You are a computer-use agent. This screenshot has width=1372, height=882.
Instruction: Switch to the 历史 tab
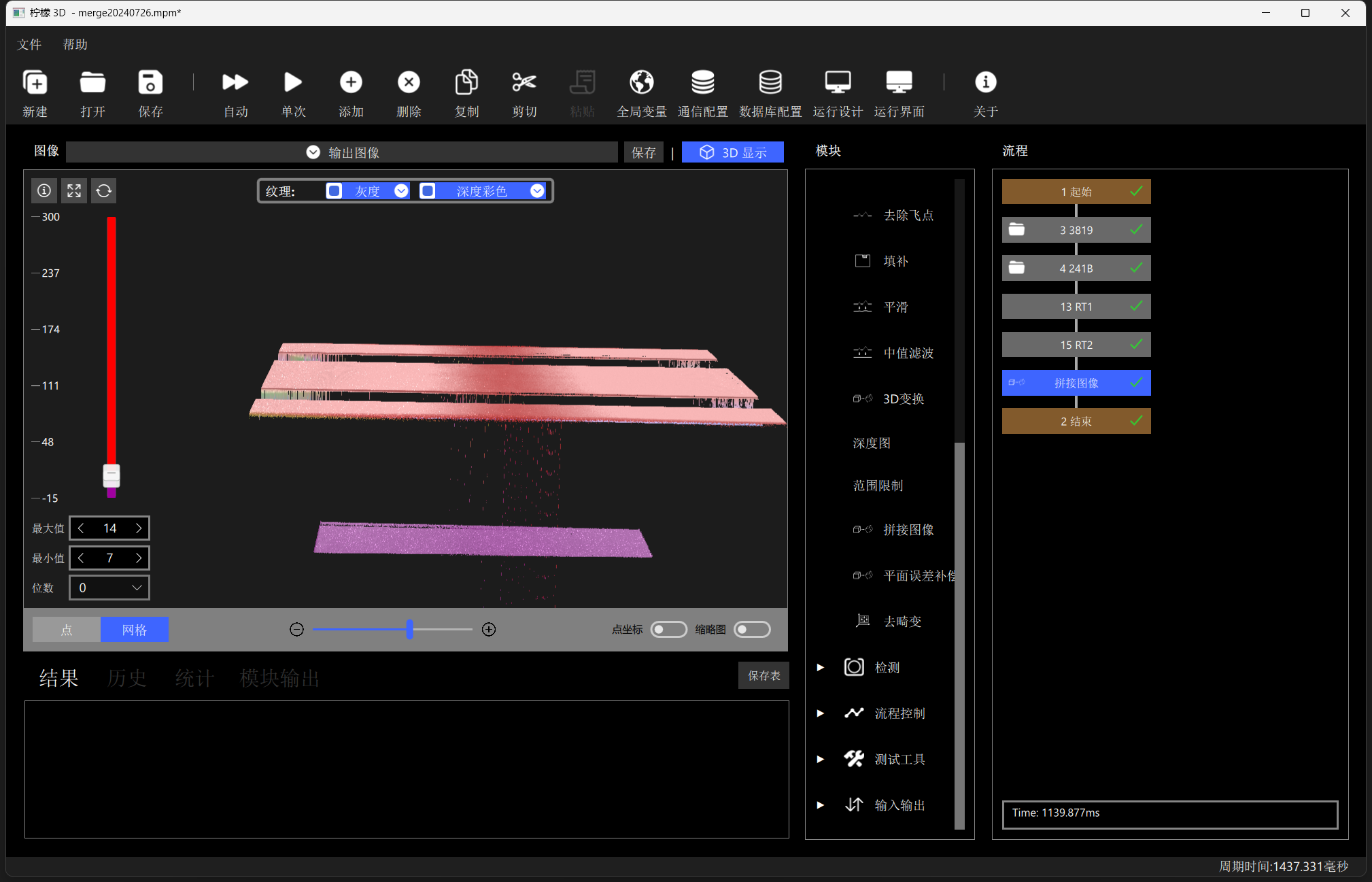pyautogui.click(x=127, y=678)
